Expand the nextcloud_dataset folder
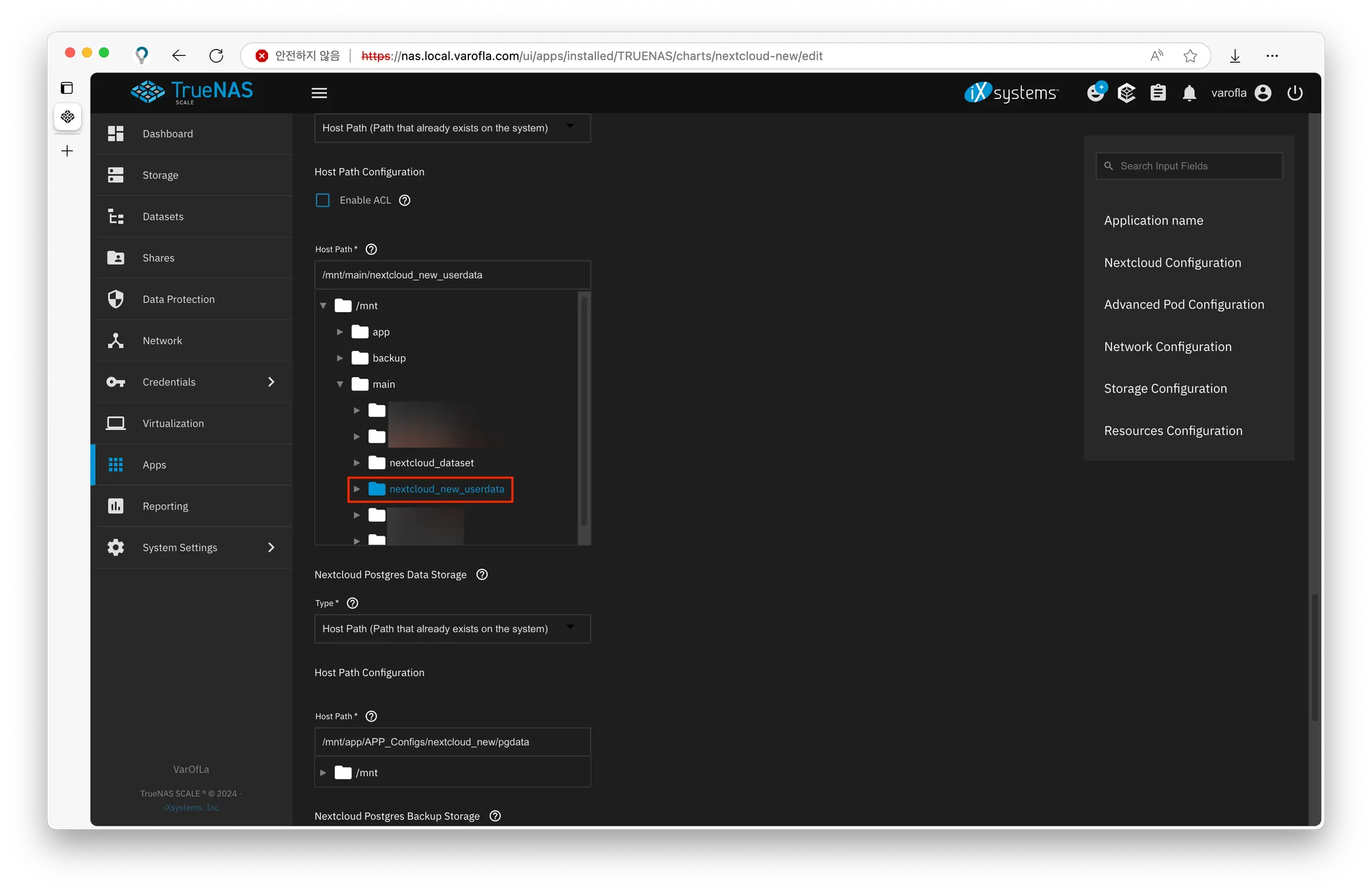 tap(356, 463)
